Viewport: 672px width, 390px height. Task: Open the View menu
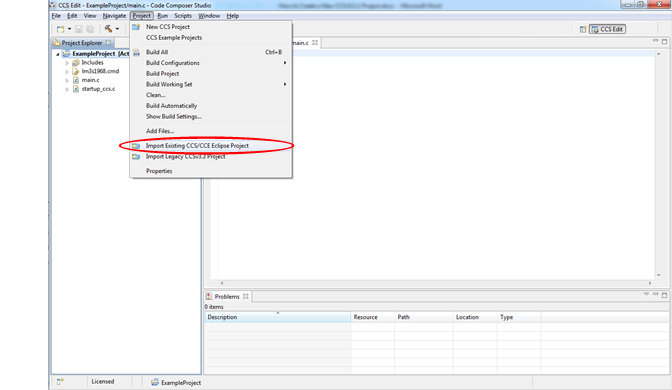click(90, 16)
